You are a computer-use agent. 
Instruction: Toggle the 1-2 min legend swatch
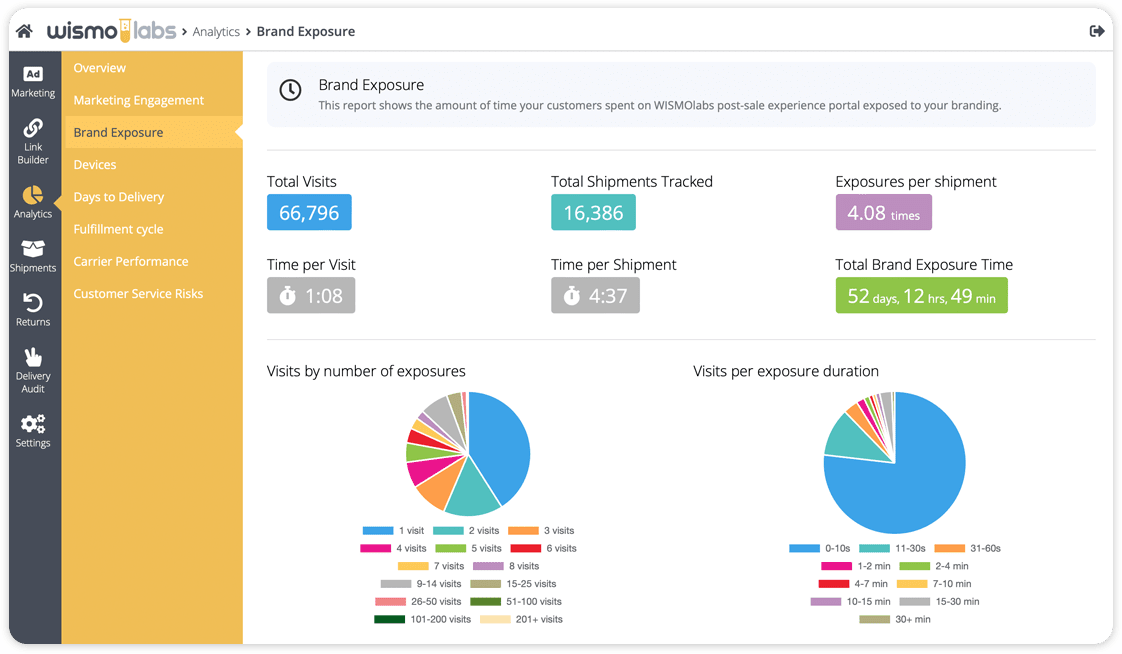(x=836, y=566)
